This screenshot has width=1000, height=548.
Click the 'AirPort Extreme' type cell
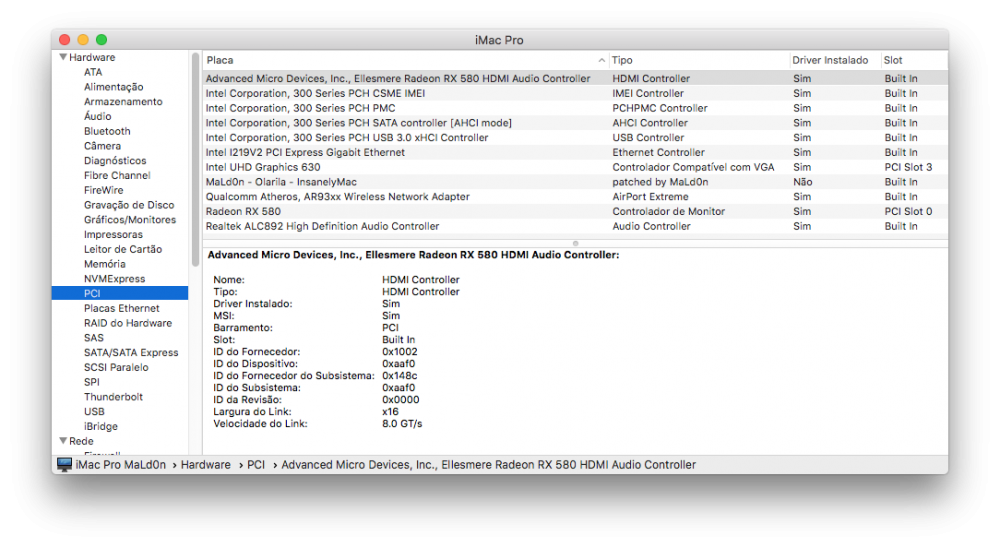click(651, 196)
